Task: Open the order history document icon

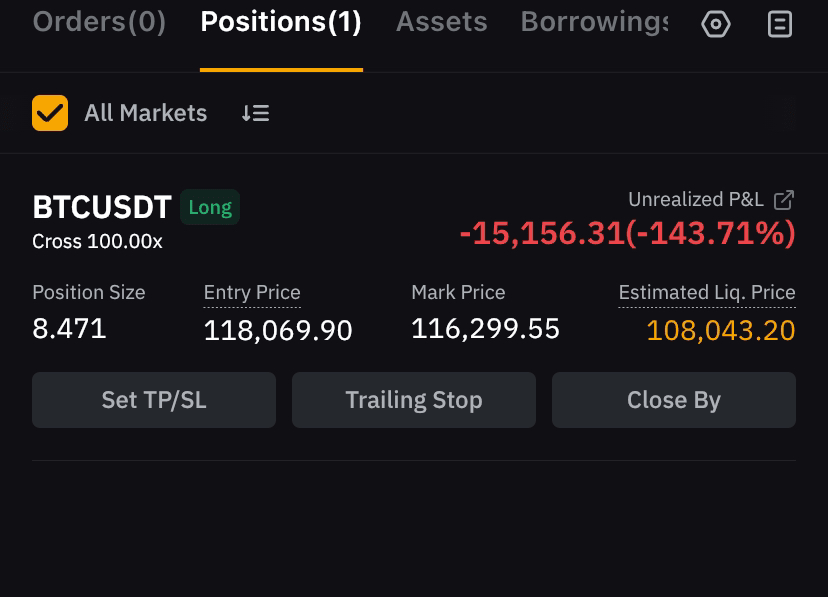Action: 779,24
